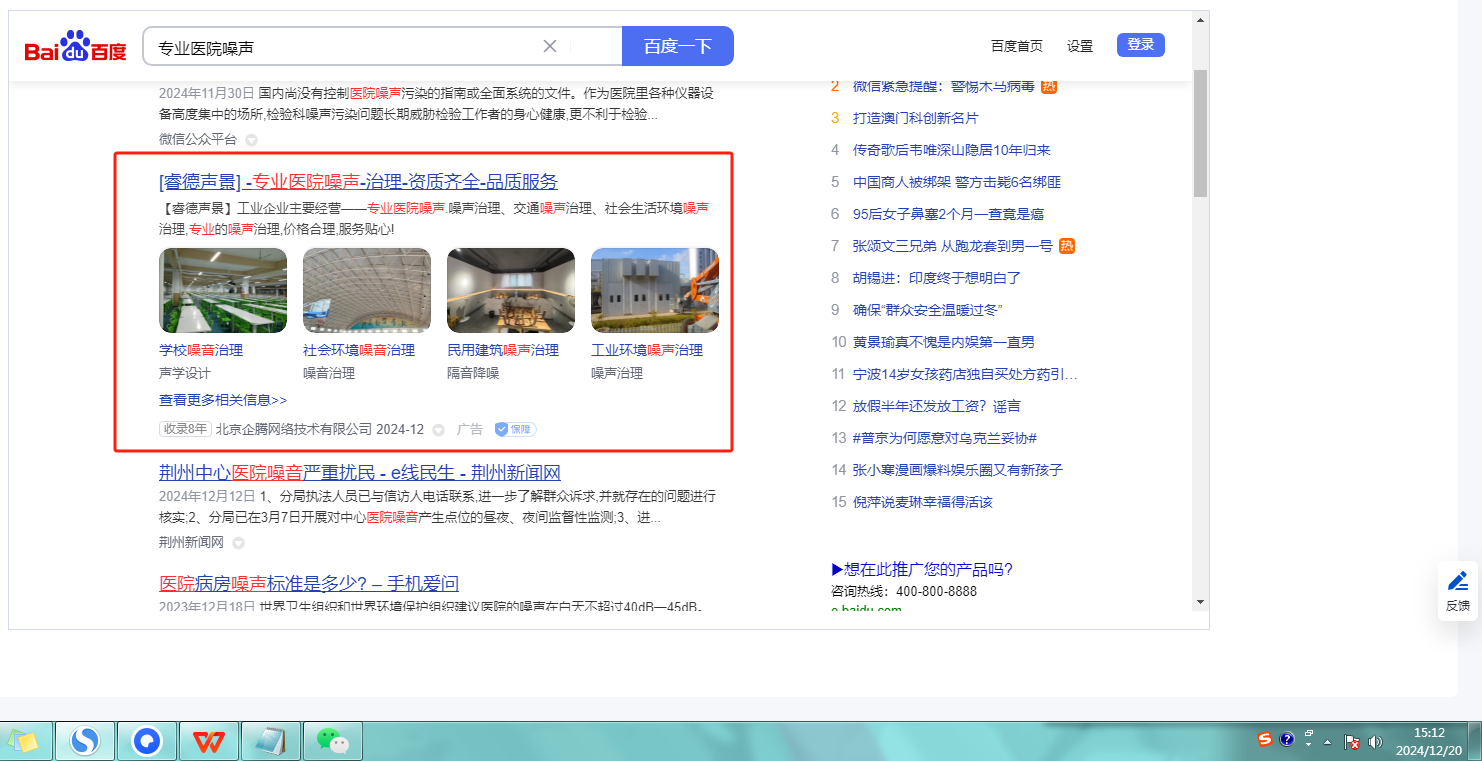Expand dropdown next to 微信公众平台
This screenshot has height=761, width=1482.
[x=252, y=140]
